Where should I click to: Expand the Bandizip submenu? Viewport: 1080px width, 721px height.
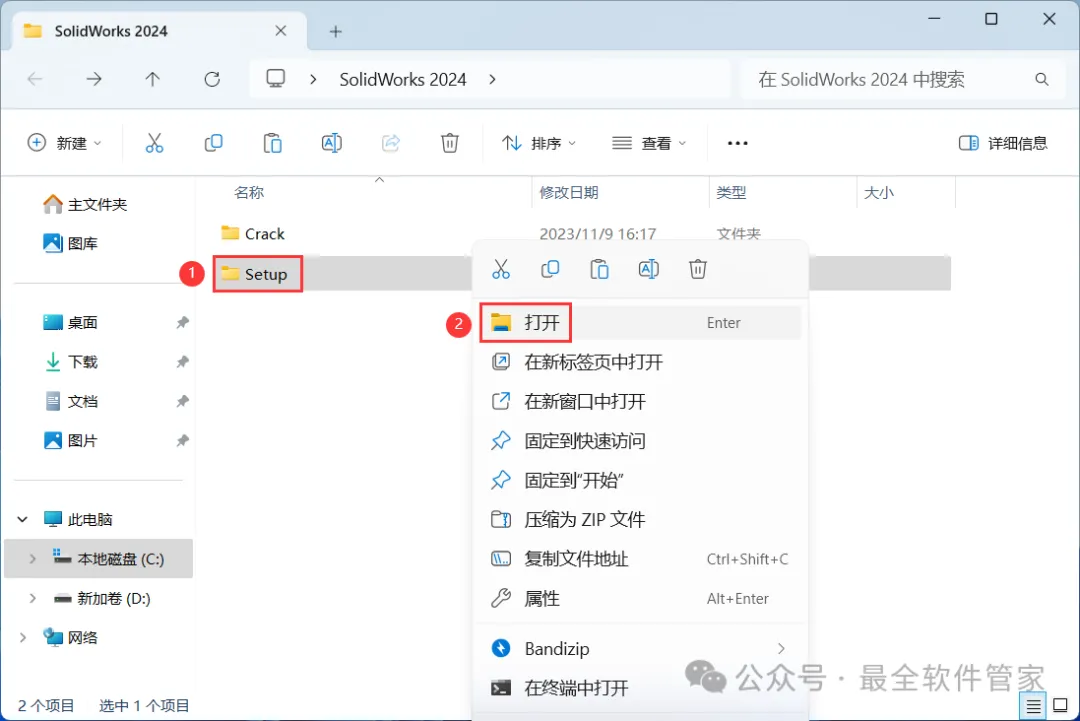[781, 649]
